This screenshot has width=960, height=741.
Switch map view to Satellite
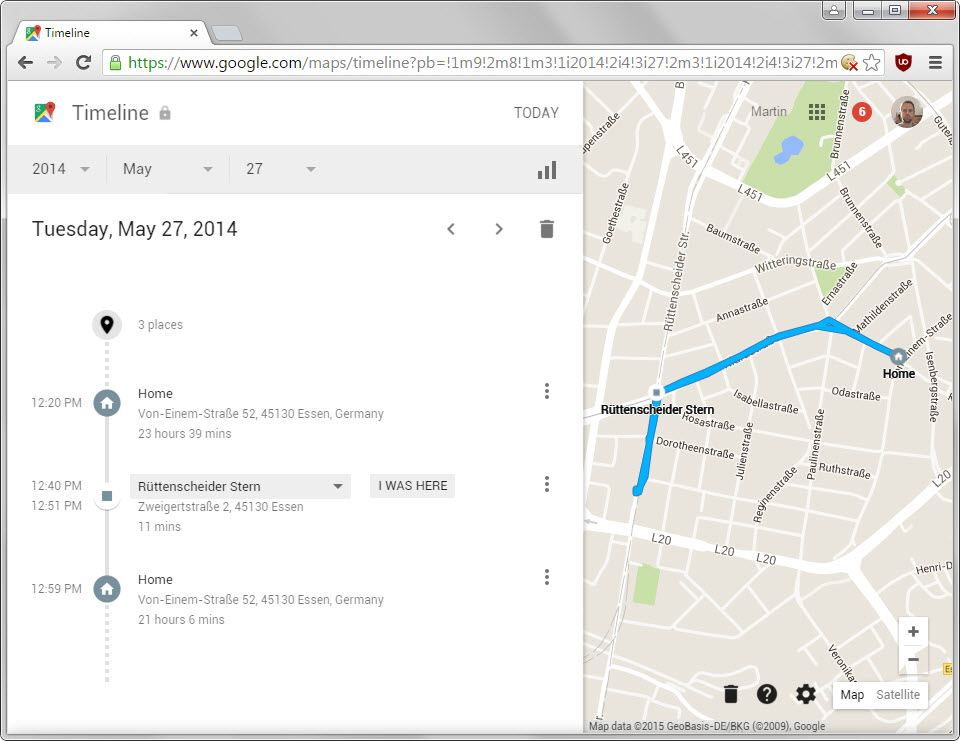click(898, 694)
